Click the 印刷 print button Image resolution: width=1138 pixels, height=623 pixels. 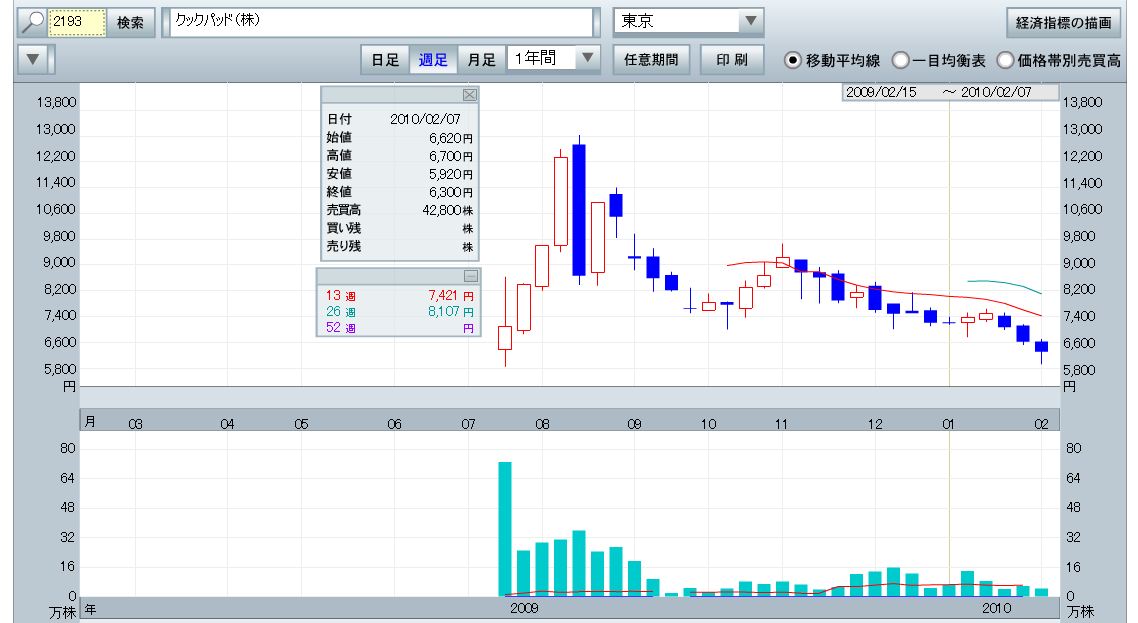732,59
